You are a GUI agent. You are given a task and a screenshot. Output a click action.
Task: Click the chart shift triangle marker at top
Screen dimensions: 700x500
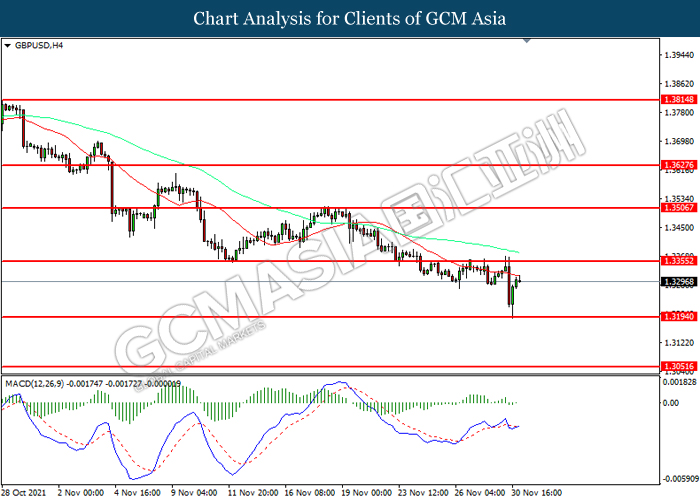(527, 41)
